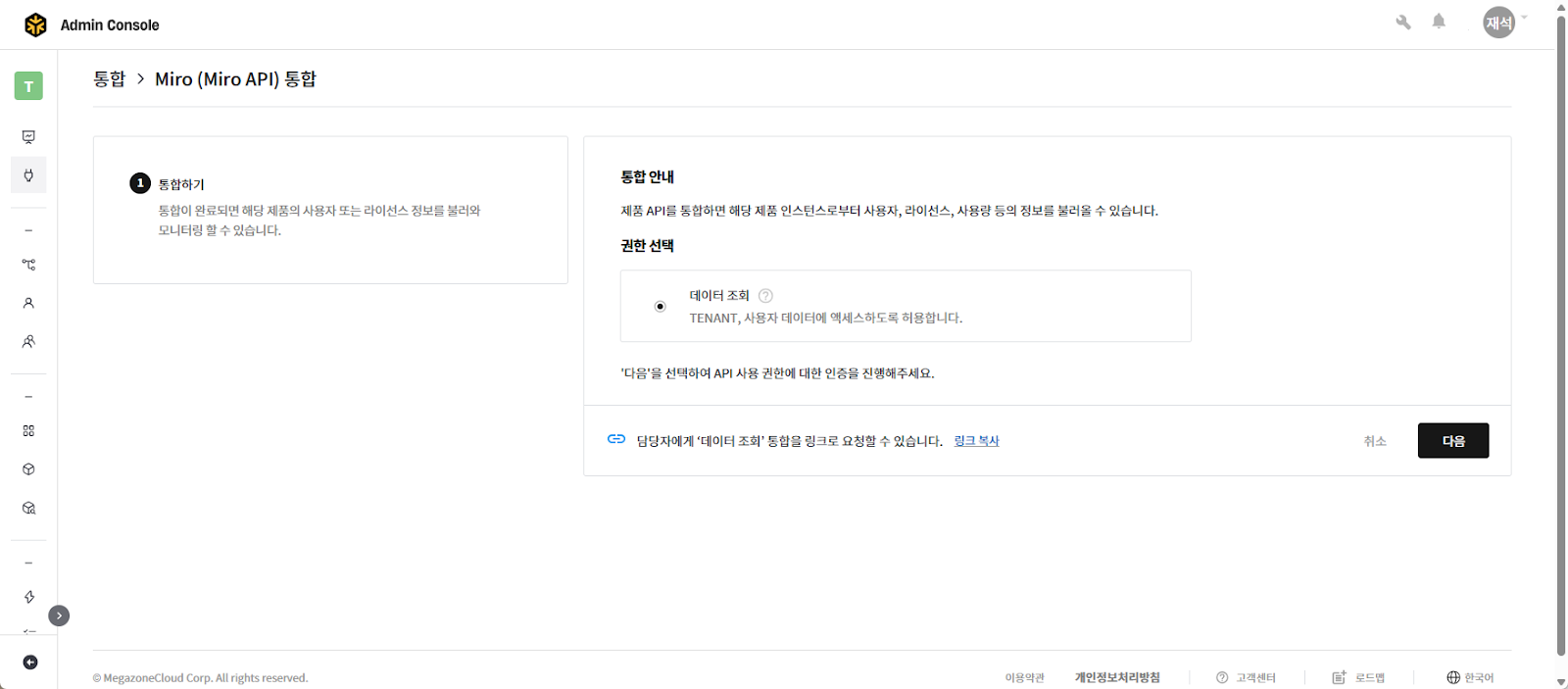Open the cube product sidebar icon
This screenshot has width=1568, height=689.
point(28,469)
